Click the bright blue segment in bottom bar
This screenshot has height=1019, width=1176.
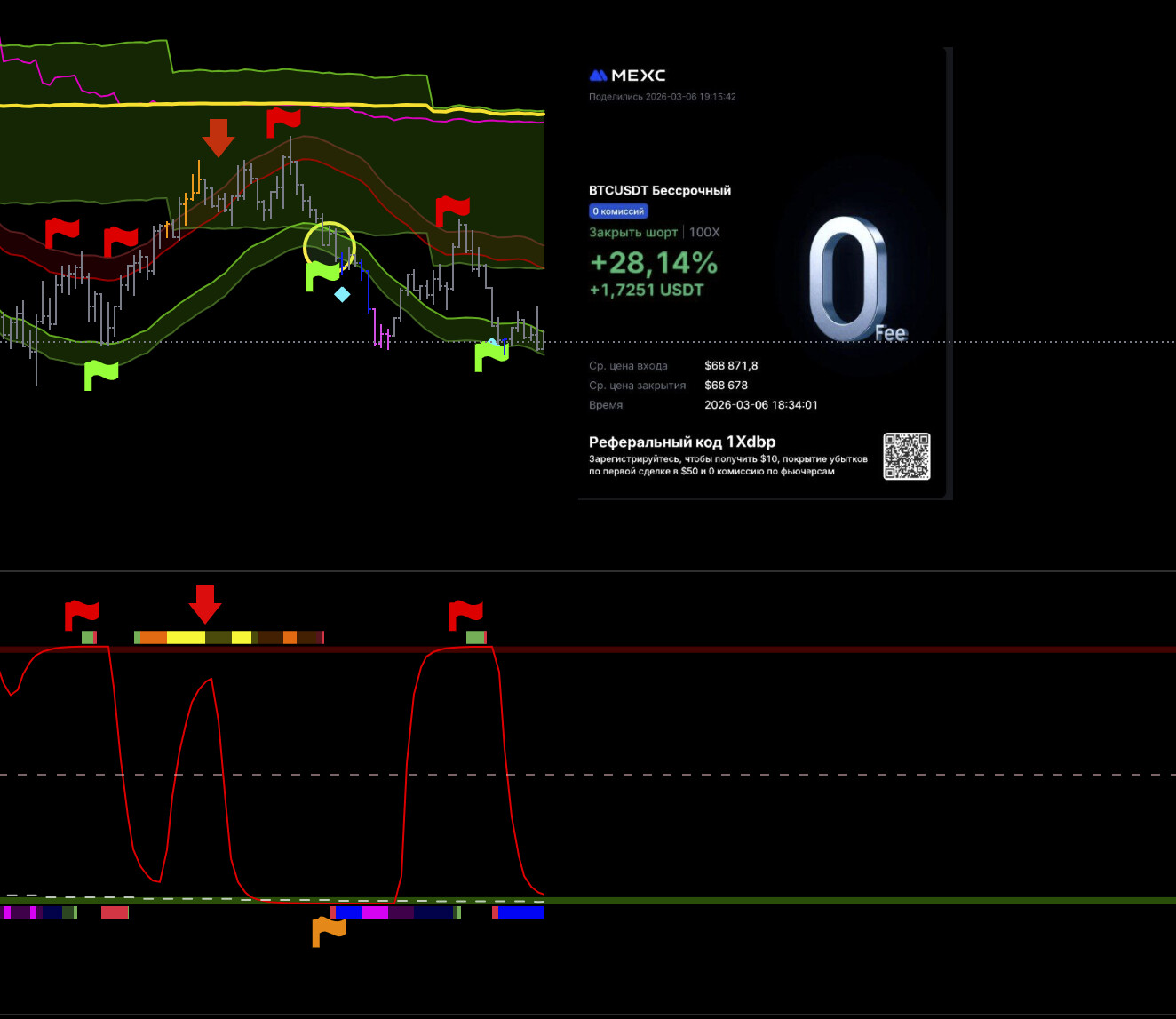click(520, 912)
